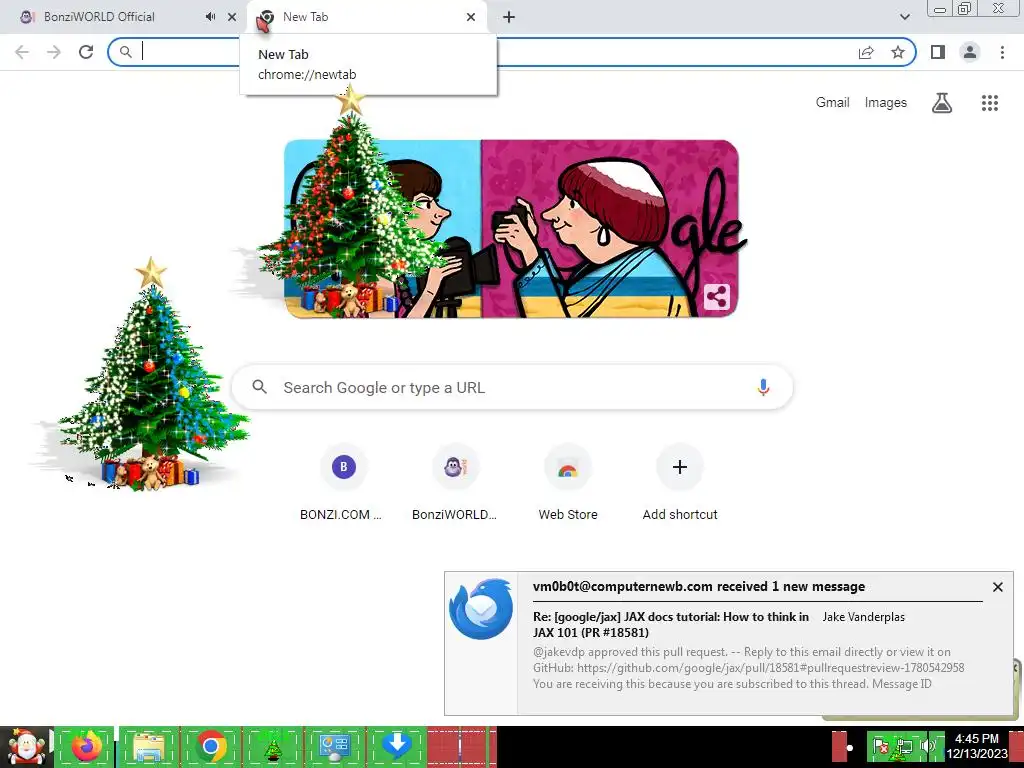Open the Christmas tree app in the taskbar
The width and height of the screenshot is (1024, 768).
272,747
